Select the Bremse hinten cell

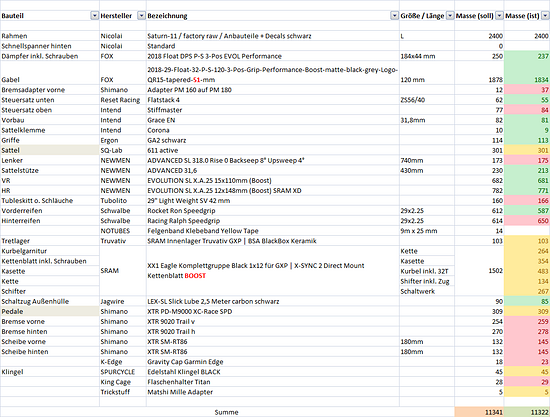tap(50, 332)
